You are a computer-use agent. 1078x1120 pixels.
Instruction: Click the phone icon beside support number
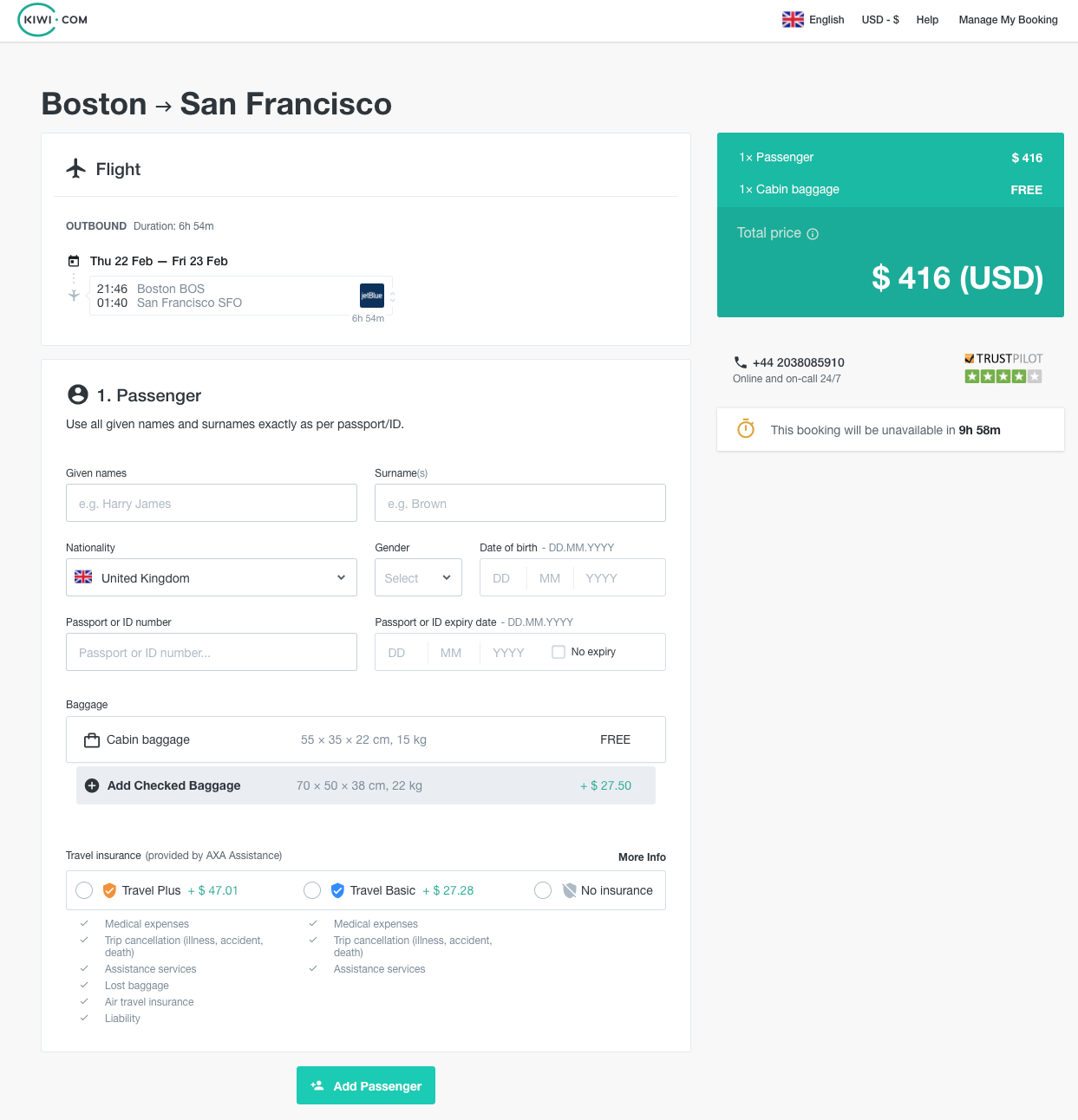(740, 362)
